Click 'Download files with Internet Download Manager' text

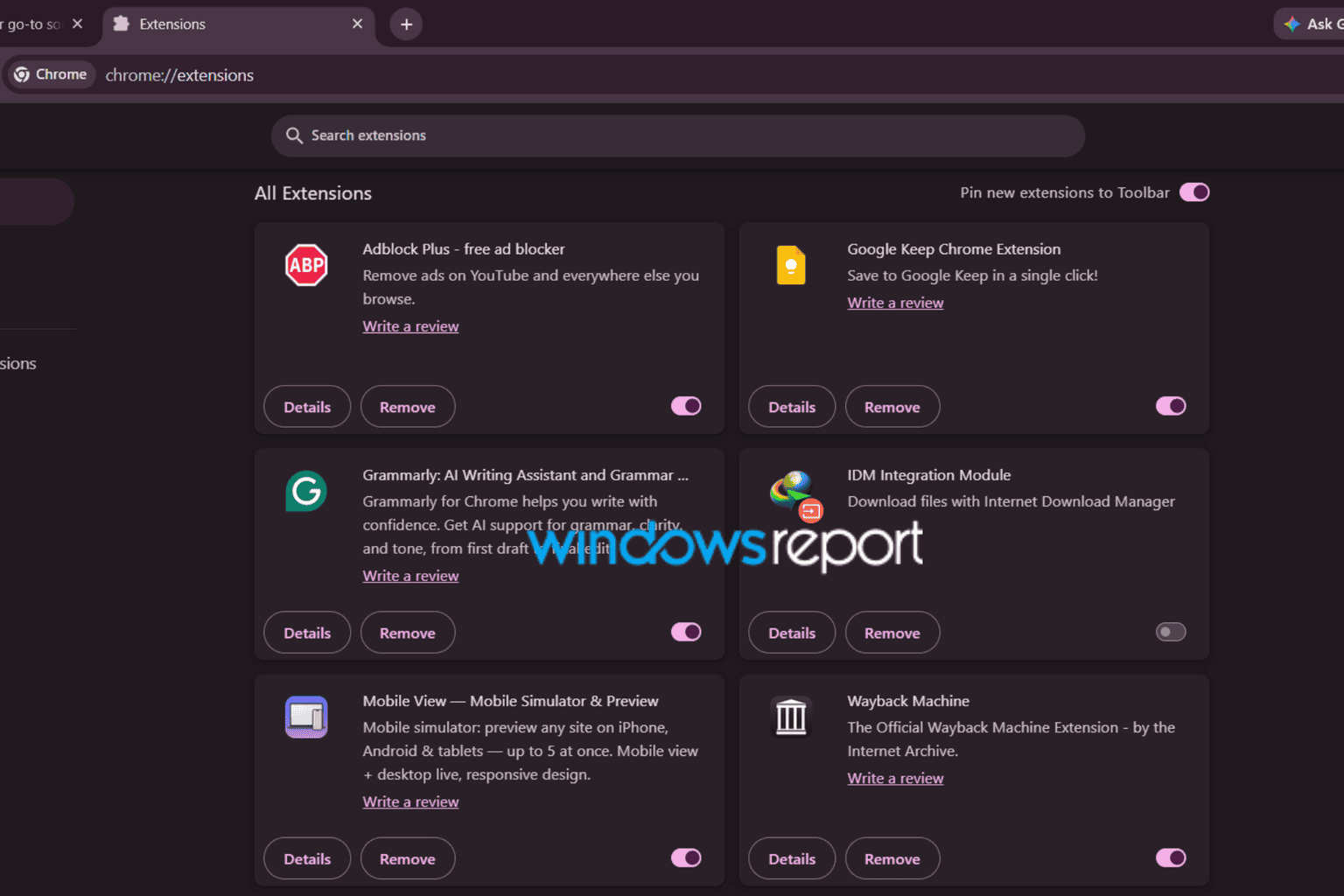[x=1011, y=501]
